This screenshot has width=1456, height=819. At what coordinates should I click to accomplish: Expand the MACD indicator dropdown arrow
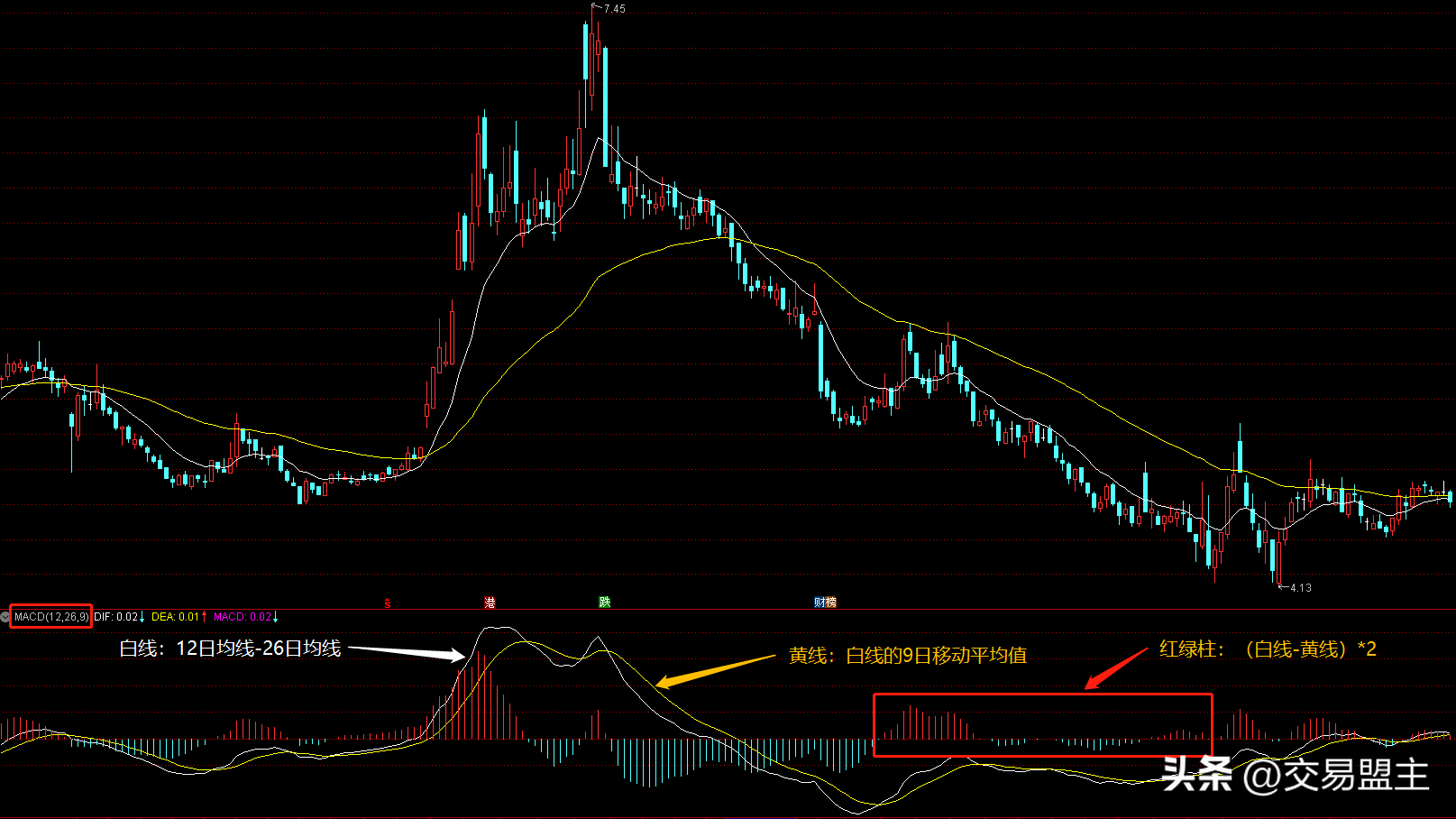tap(5, 617)
